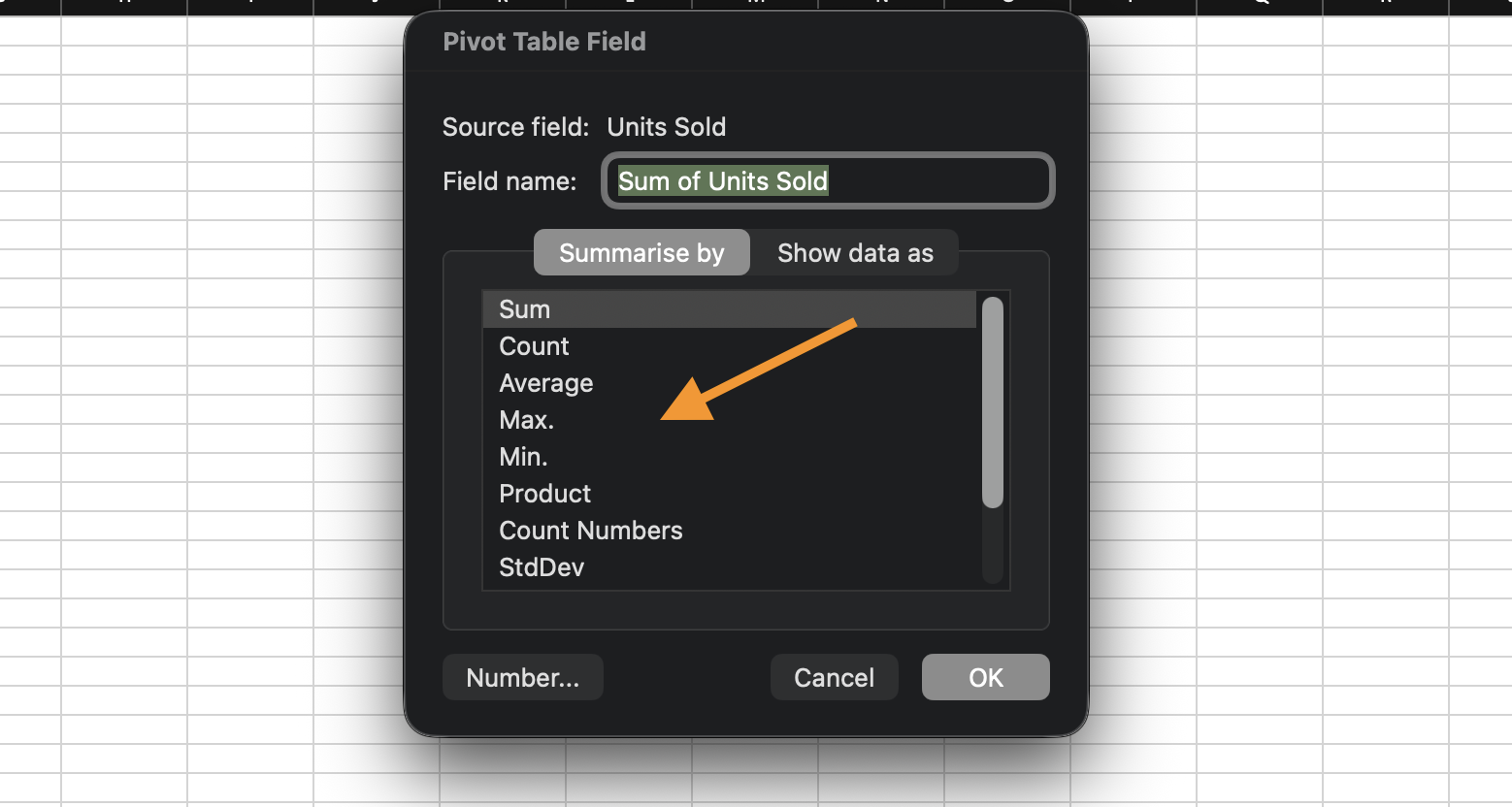Click the Units Sold source field text
Viewport: 1512px width, 807px height.
click(x=666, y=127)
